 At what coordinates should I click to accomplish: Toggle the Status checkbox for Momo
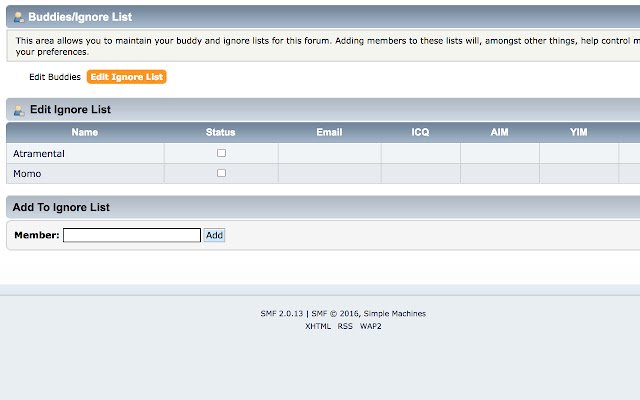(221, 173)
